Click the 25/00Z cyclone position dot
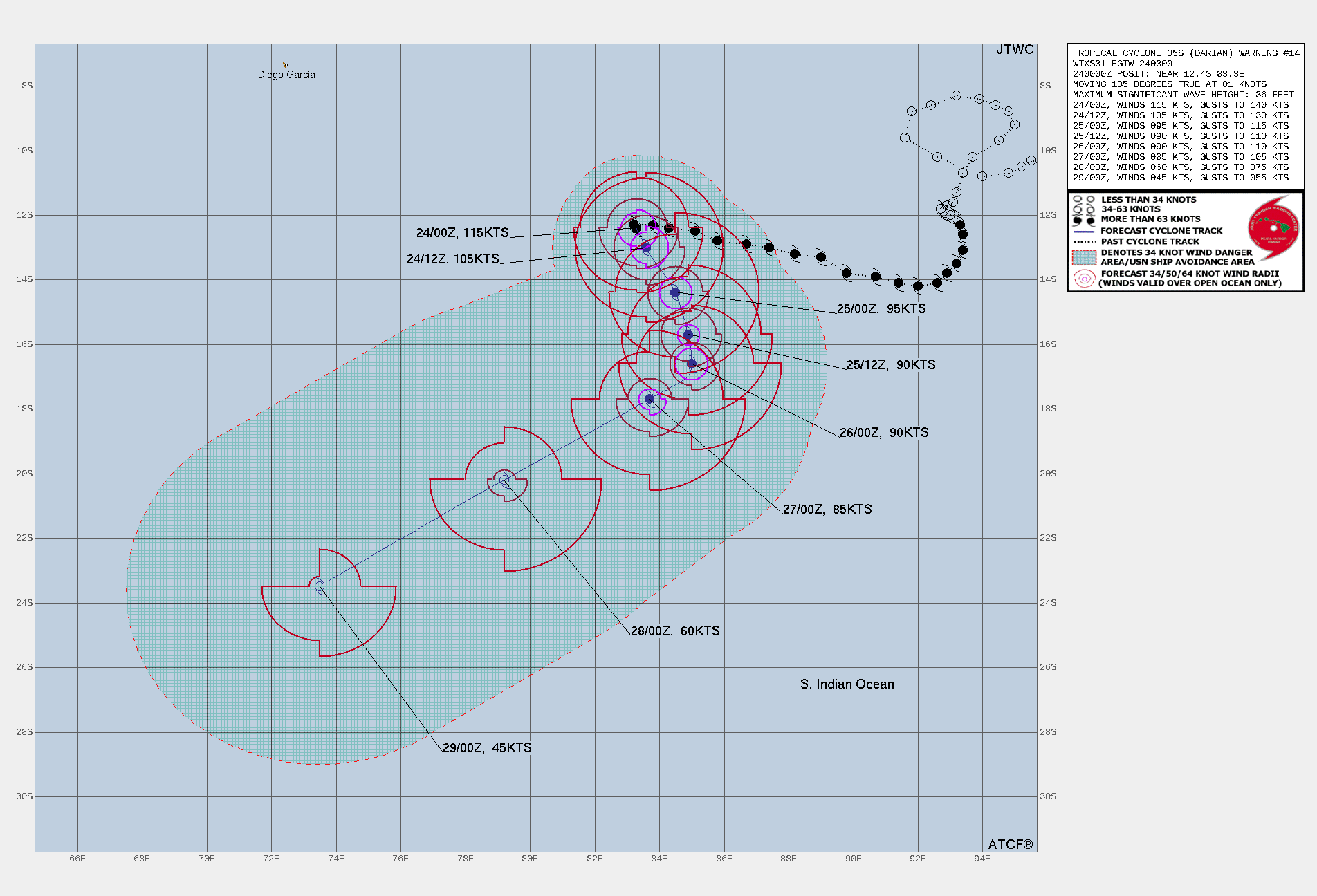 tap(675, 292)
